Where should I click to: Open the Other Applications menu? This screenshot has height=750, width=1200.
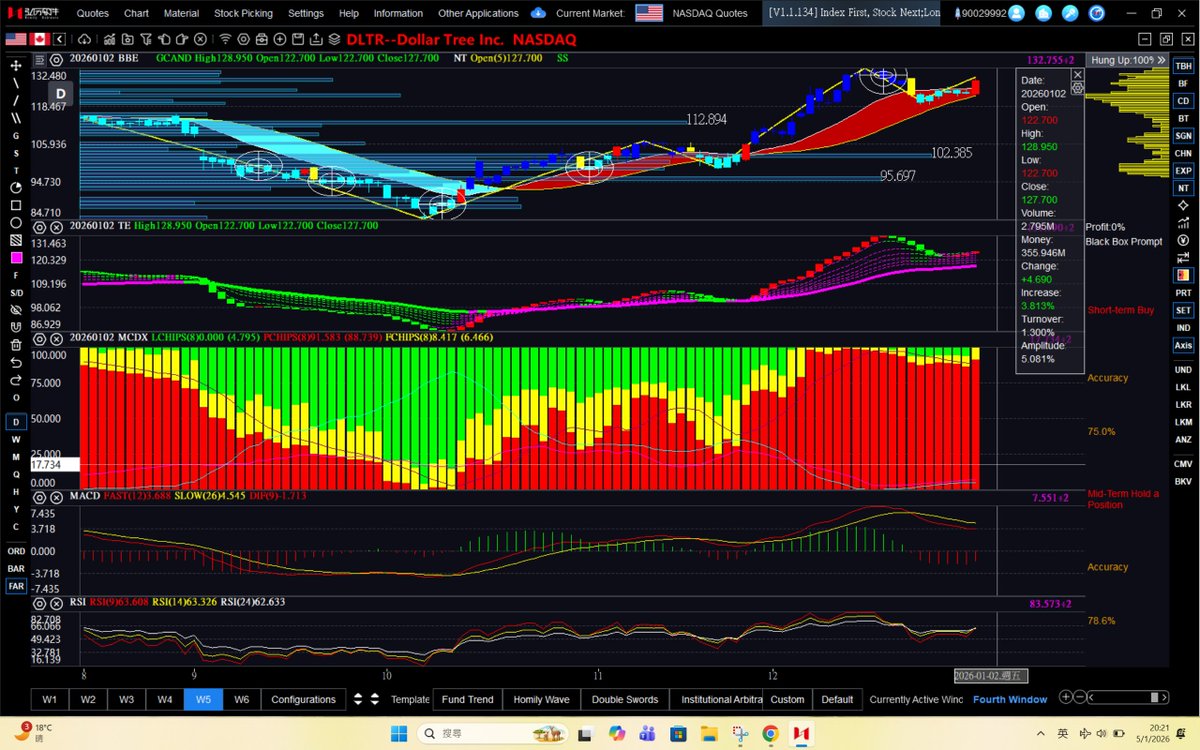click(x=478, y=13)
